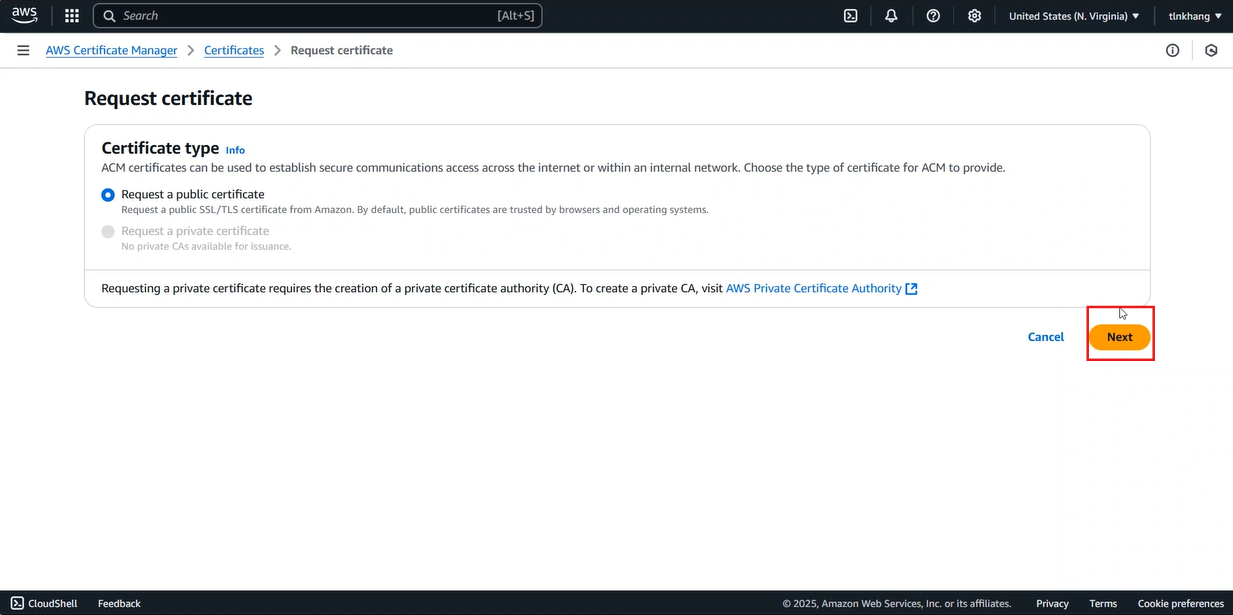Open the United States (N. Virginia) region dropdown
Screen dimensions: 1233x615
[1074, 16]
